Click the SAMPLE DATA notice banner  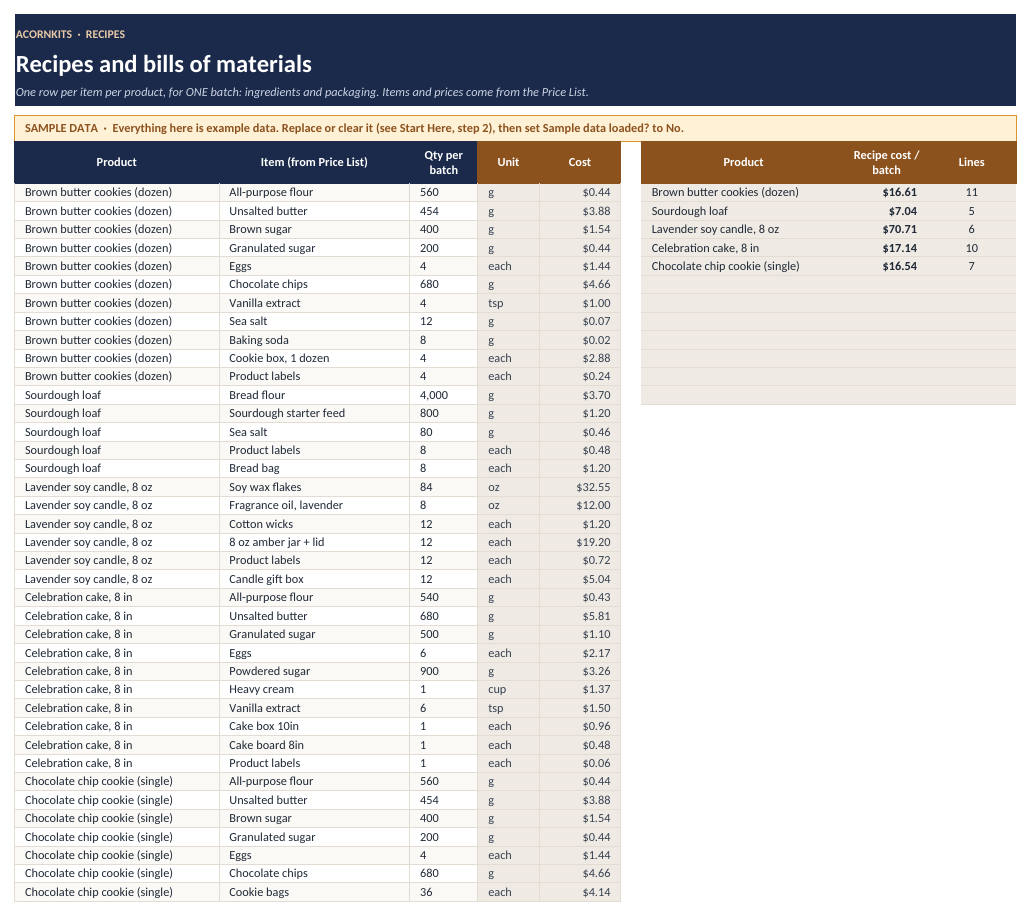click(x=515, y=128)
